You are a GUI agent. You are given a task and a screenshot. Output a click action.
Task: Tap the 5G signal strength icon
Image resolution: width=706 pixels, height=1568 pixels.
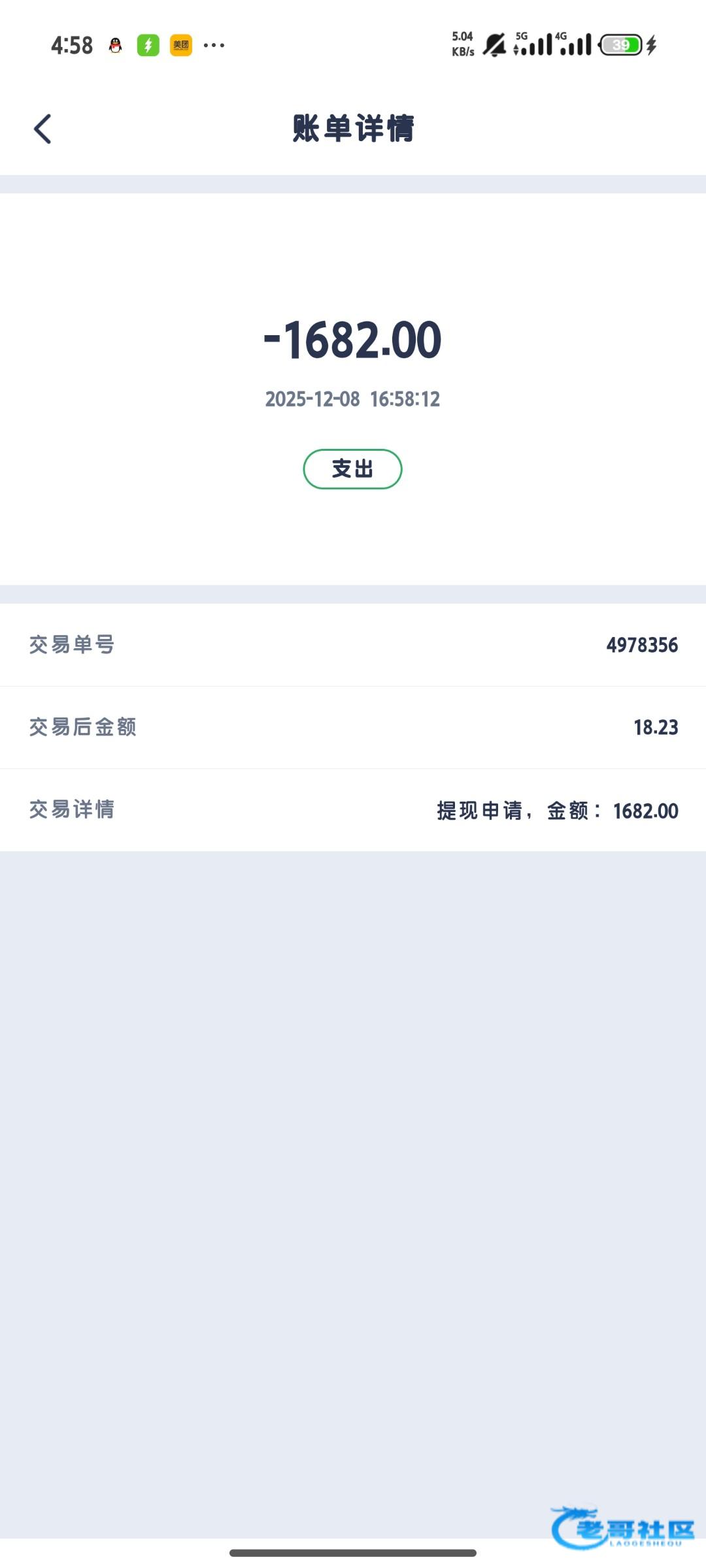(x=532, y=44)
